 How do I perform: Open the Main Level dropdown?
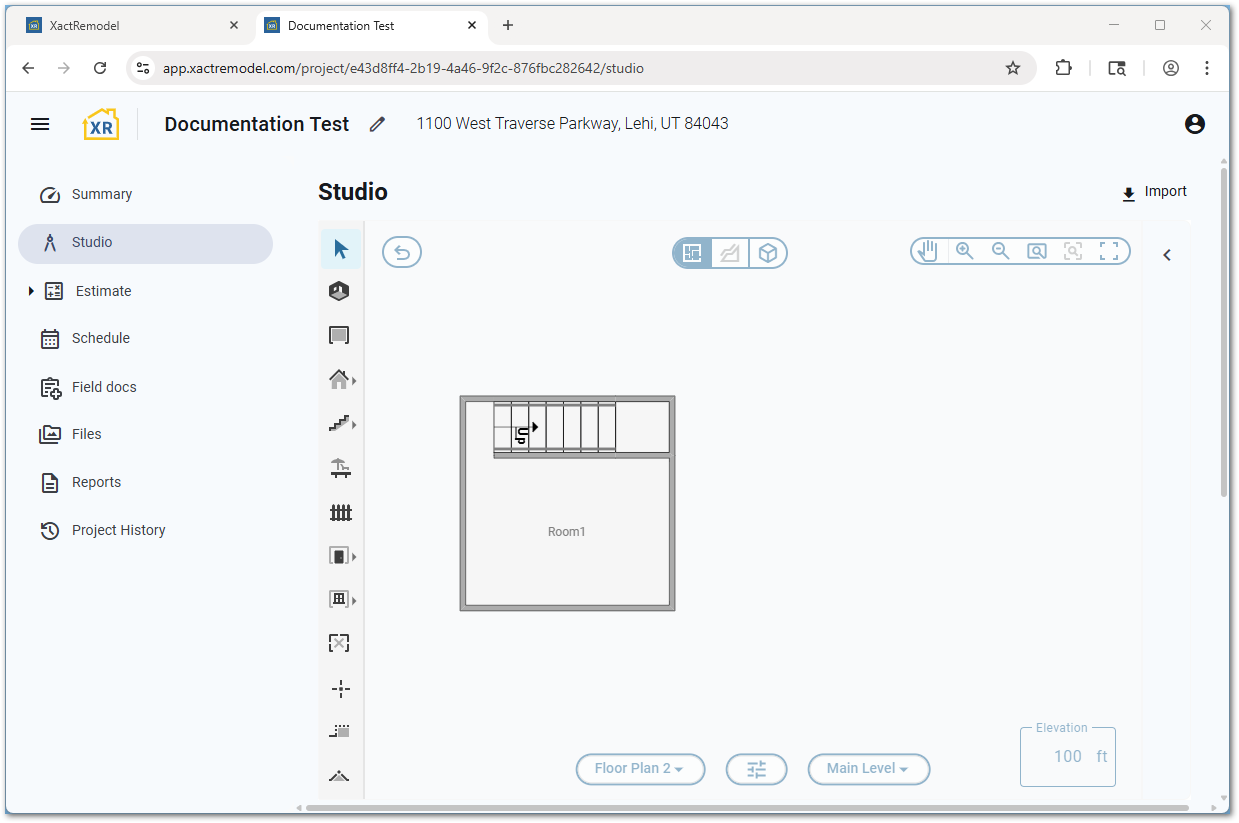point(868,769)
